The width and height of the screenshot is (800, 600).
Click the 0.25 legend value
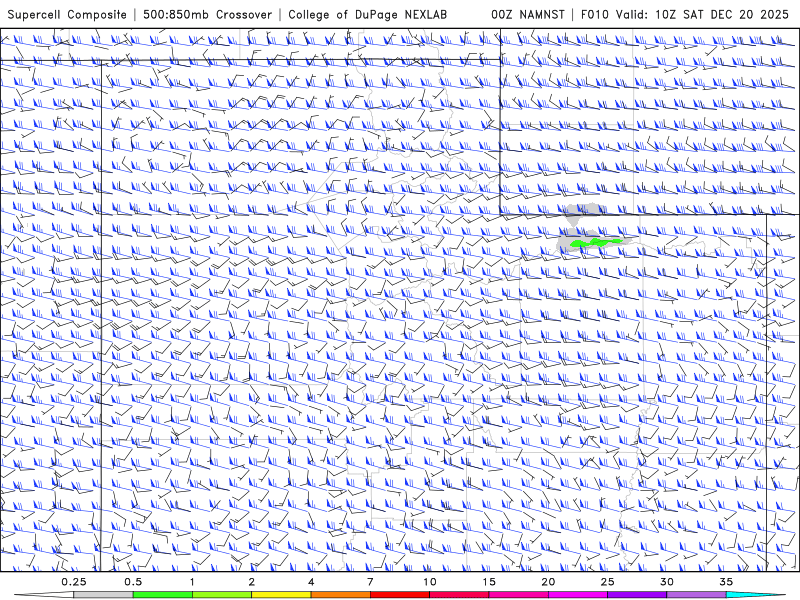tap(74, 582)
